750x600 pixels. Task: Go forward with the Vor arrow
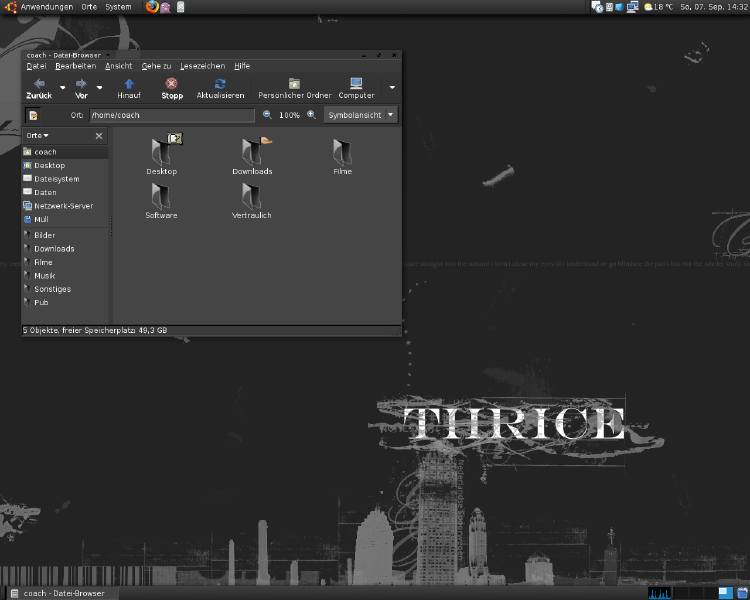point(81,89)
